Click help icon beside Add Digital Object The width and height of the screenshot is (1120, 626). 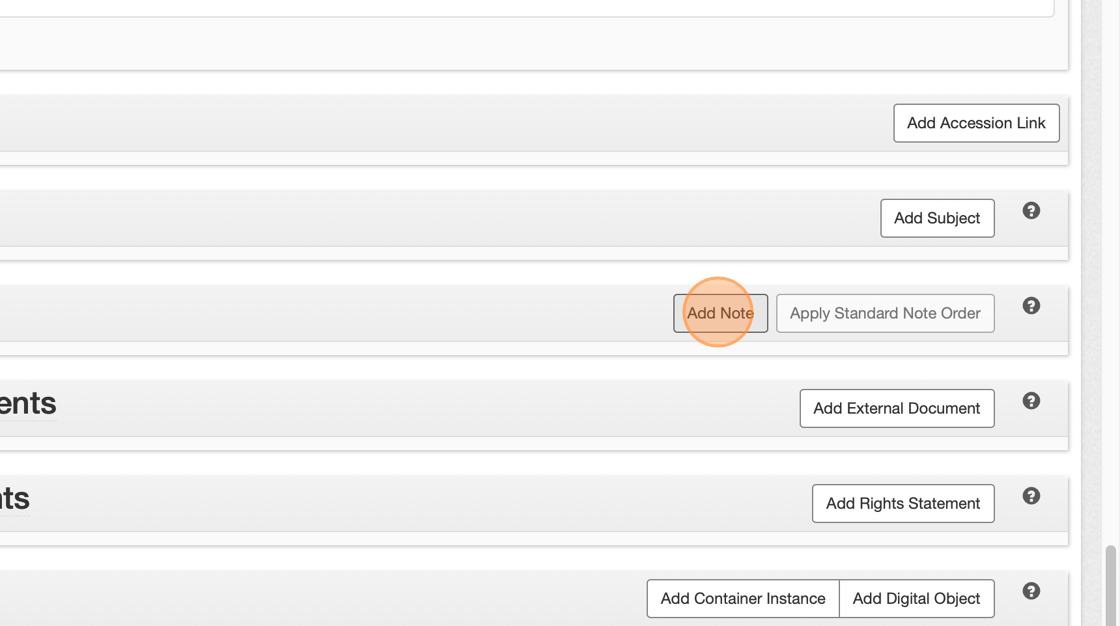tap(1031, 591)
